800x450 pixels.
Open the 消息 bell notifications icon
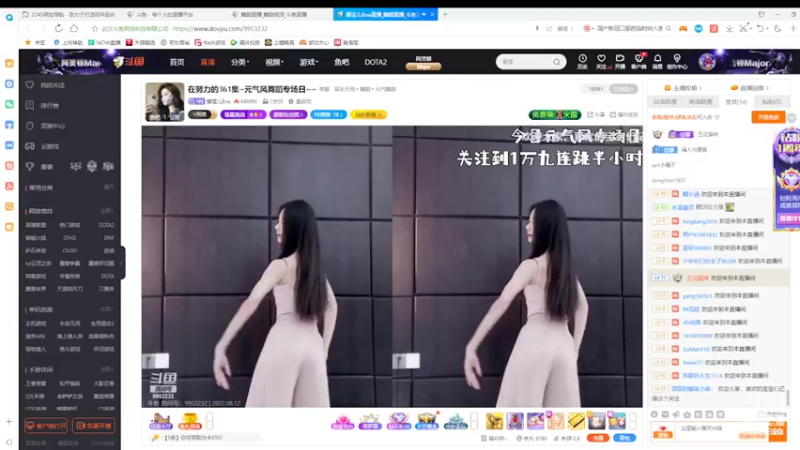tap(658, 61)
